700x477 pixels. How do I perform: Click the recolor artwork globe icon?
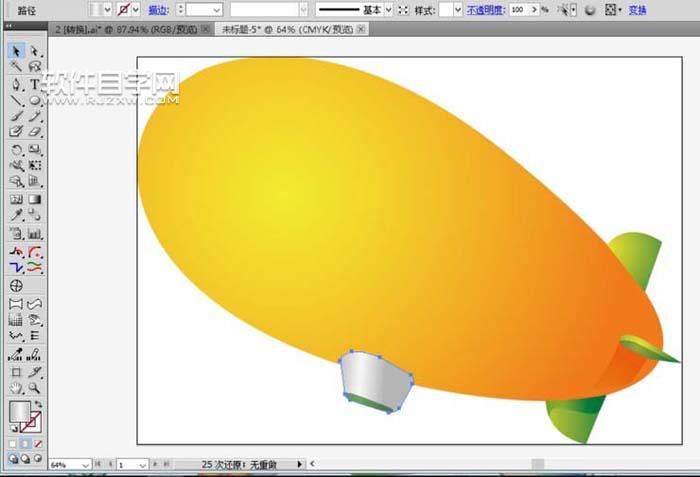click(x=590, y=10)
